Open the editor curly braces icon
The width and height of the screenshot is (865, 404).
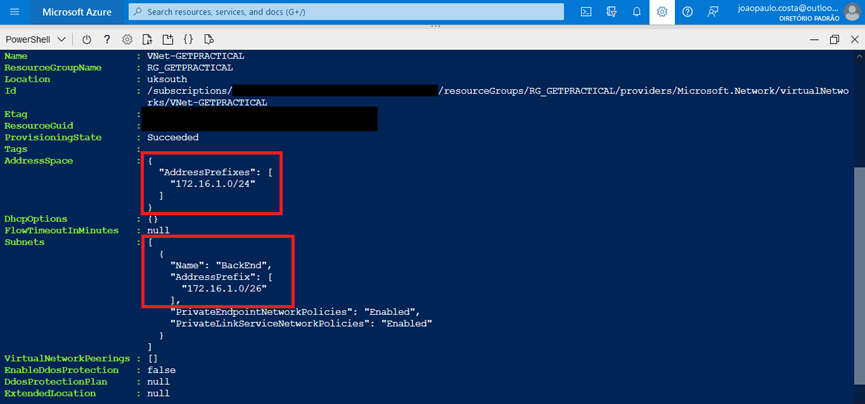tap(188, 40)
